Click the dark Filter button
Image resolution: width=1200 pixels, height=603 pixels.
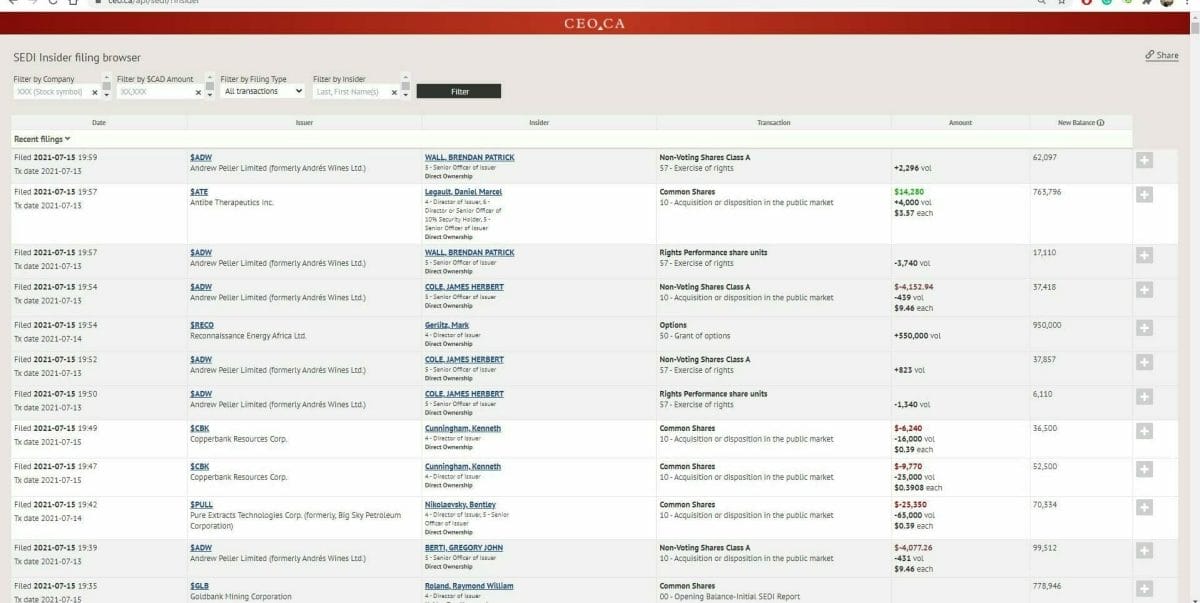[459, 91]
